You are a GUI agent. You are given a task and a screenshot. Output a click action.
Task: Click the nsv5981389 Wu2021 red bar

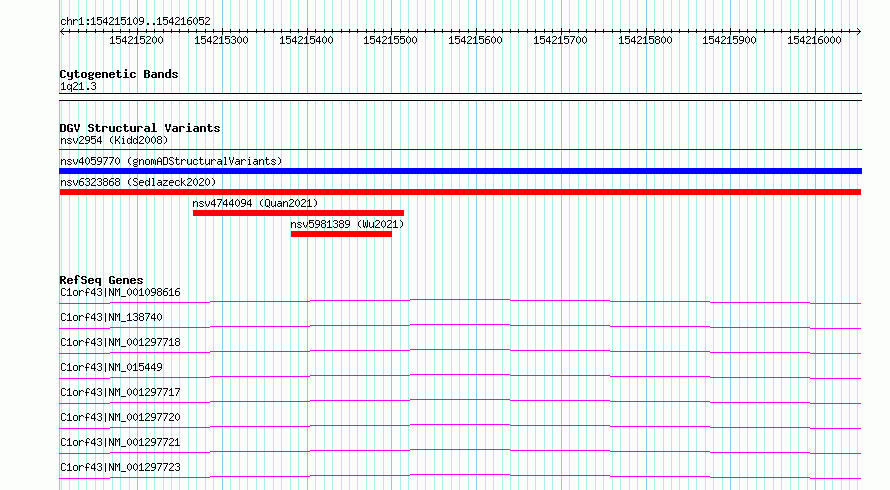click(341, 234)
